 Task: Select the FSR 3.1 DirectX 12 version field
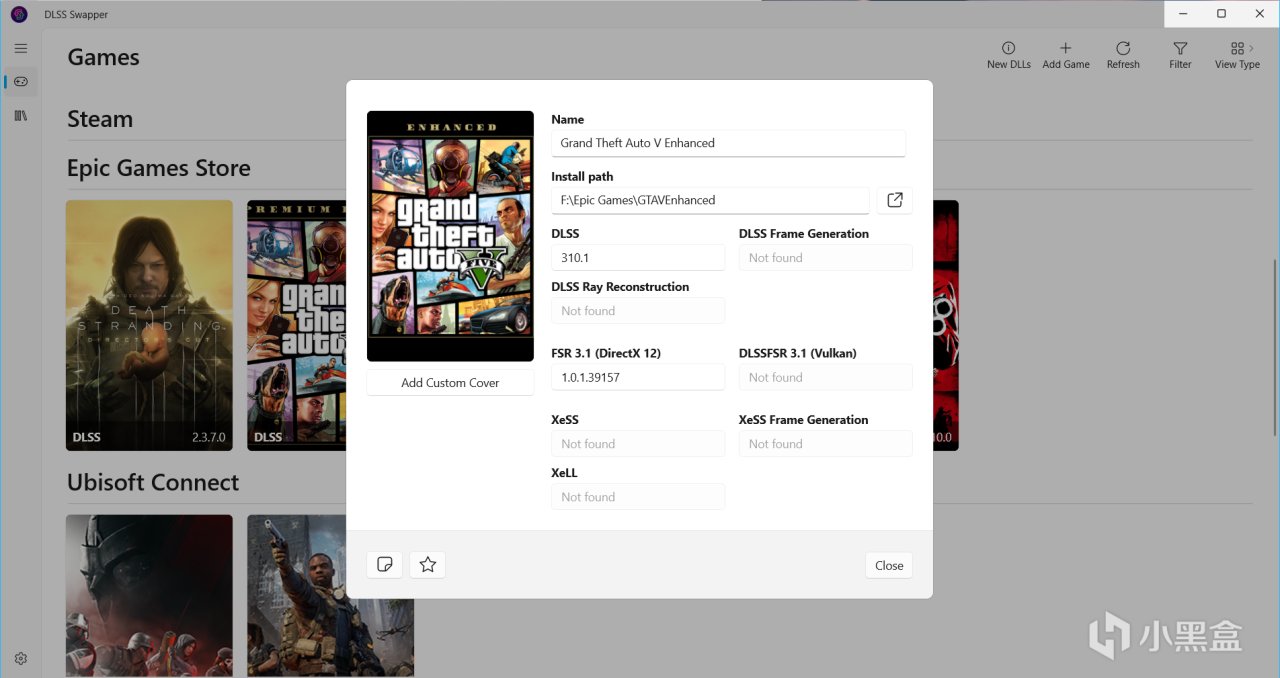(638, 377)
